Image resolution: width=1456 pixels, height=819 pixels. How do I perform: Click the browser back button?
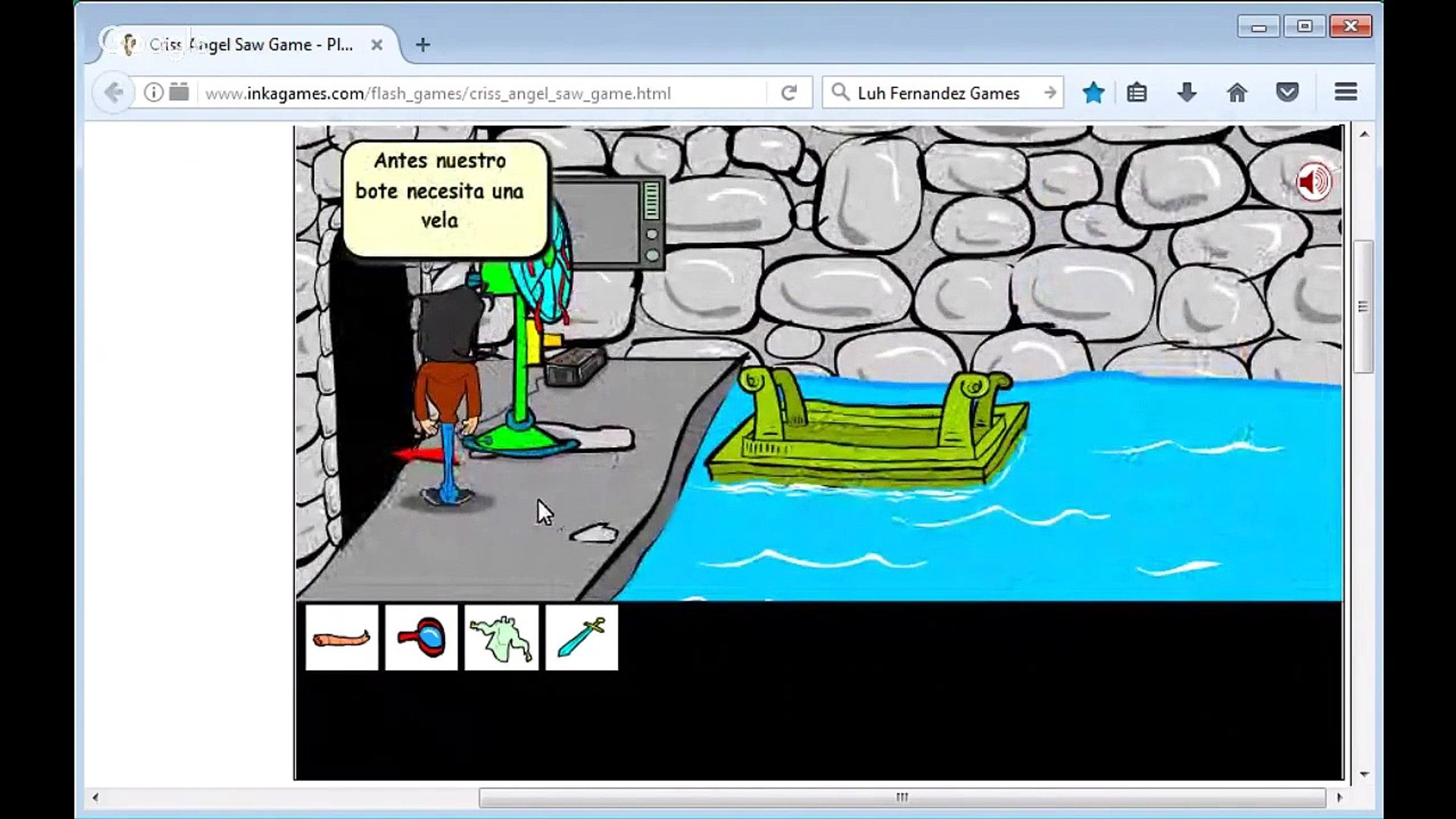tap(114, 93)
